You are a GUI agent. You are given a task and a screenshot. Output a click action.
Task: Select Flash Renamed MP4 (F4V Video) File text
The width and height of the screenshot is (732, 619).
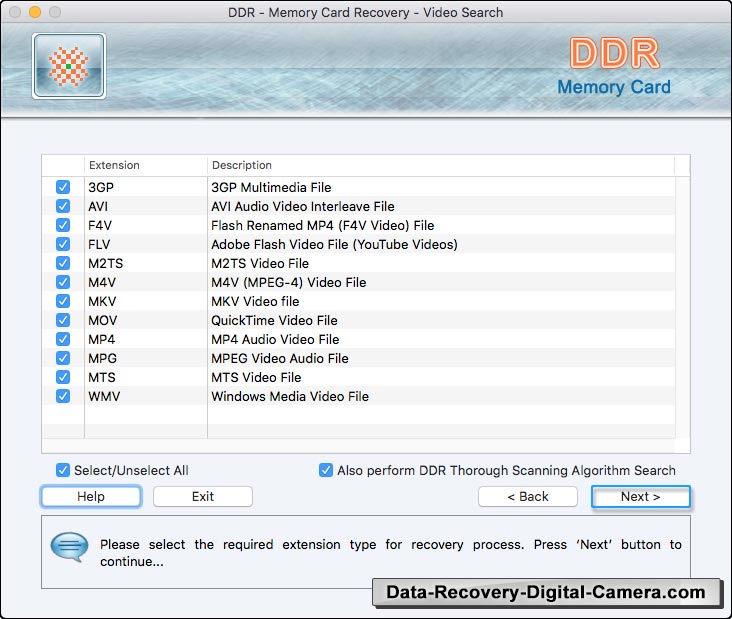coord(323,225)
